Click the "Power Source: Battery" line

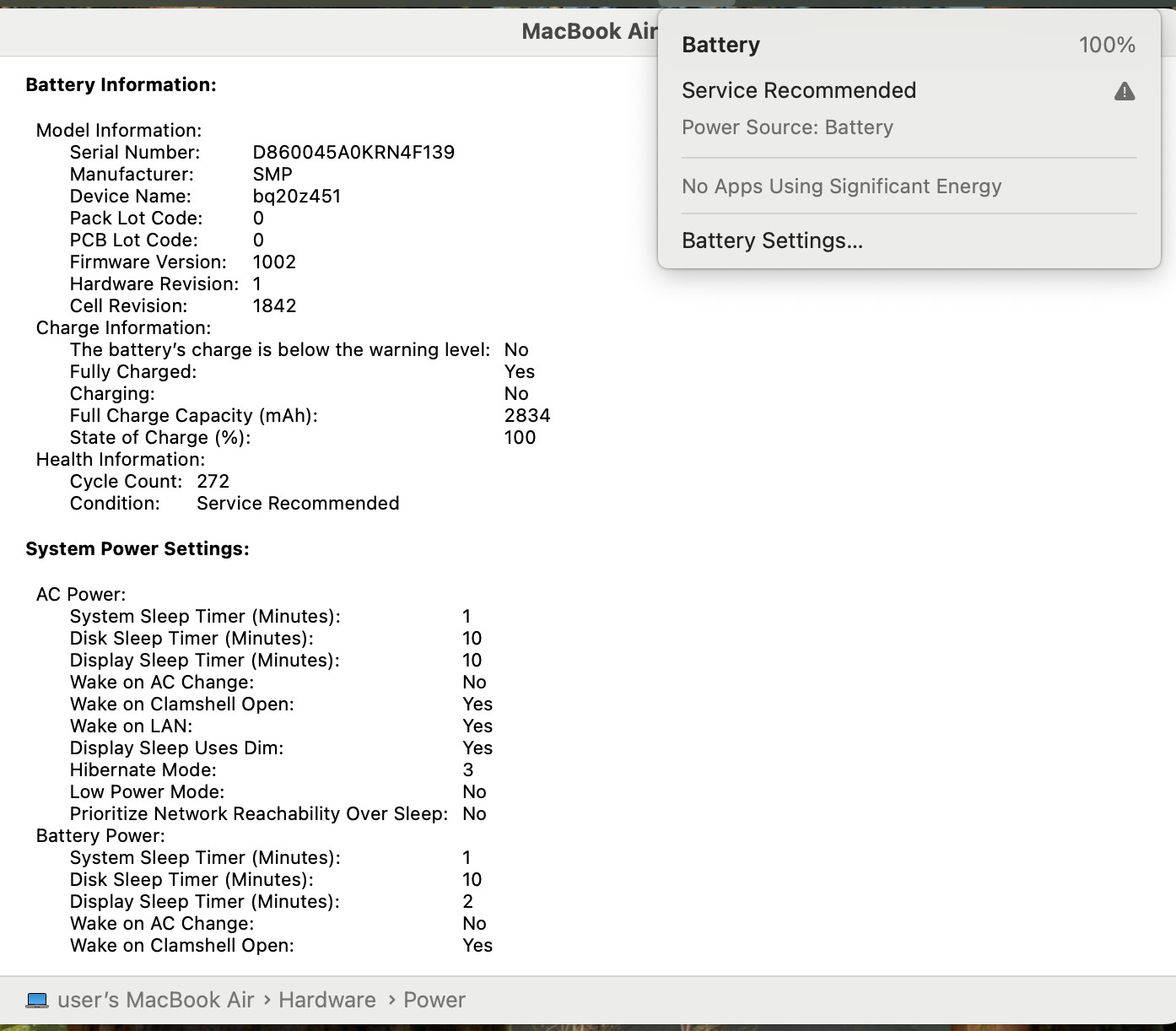pyautogui.click(x=787, y=127)
